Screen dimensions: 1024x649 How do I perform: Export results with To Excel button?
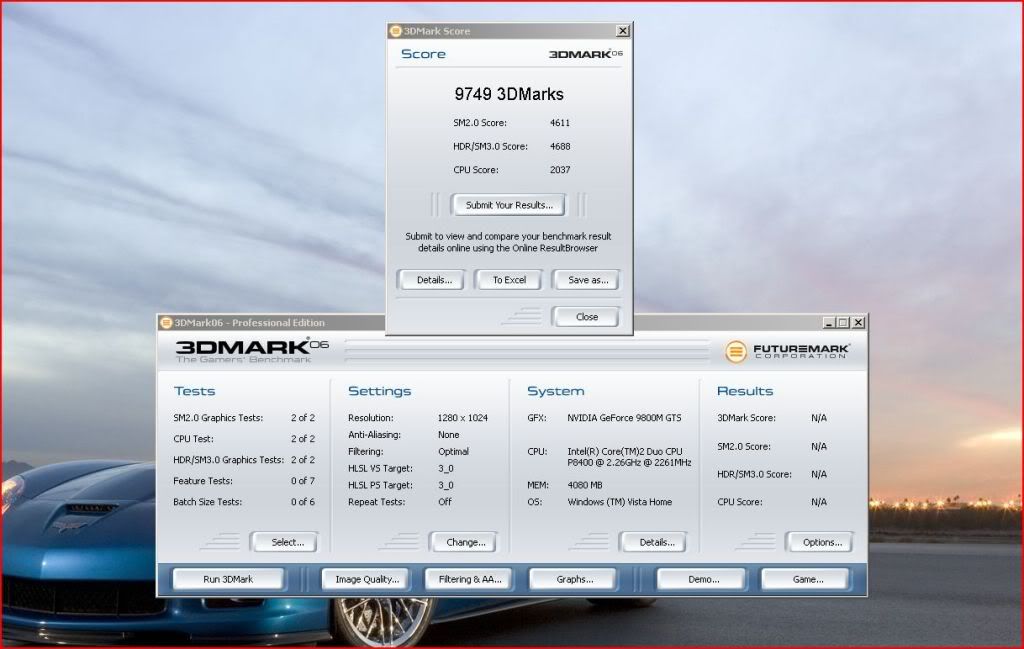coord(509,280)
